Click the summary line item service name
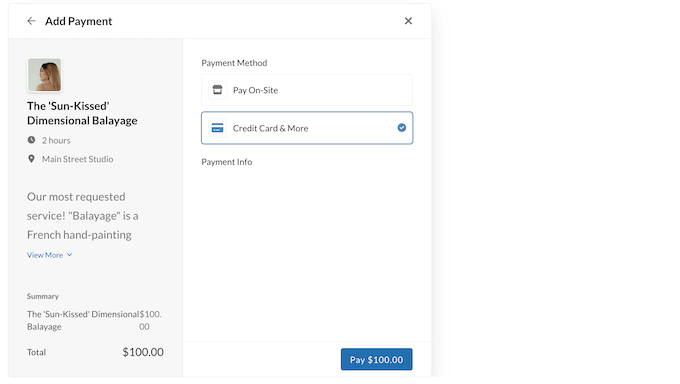 (x=83, y=320)
